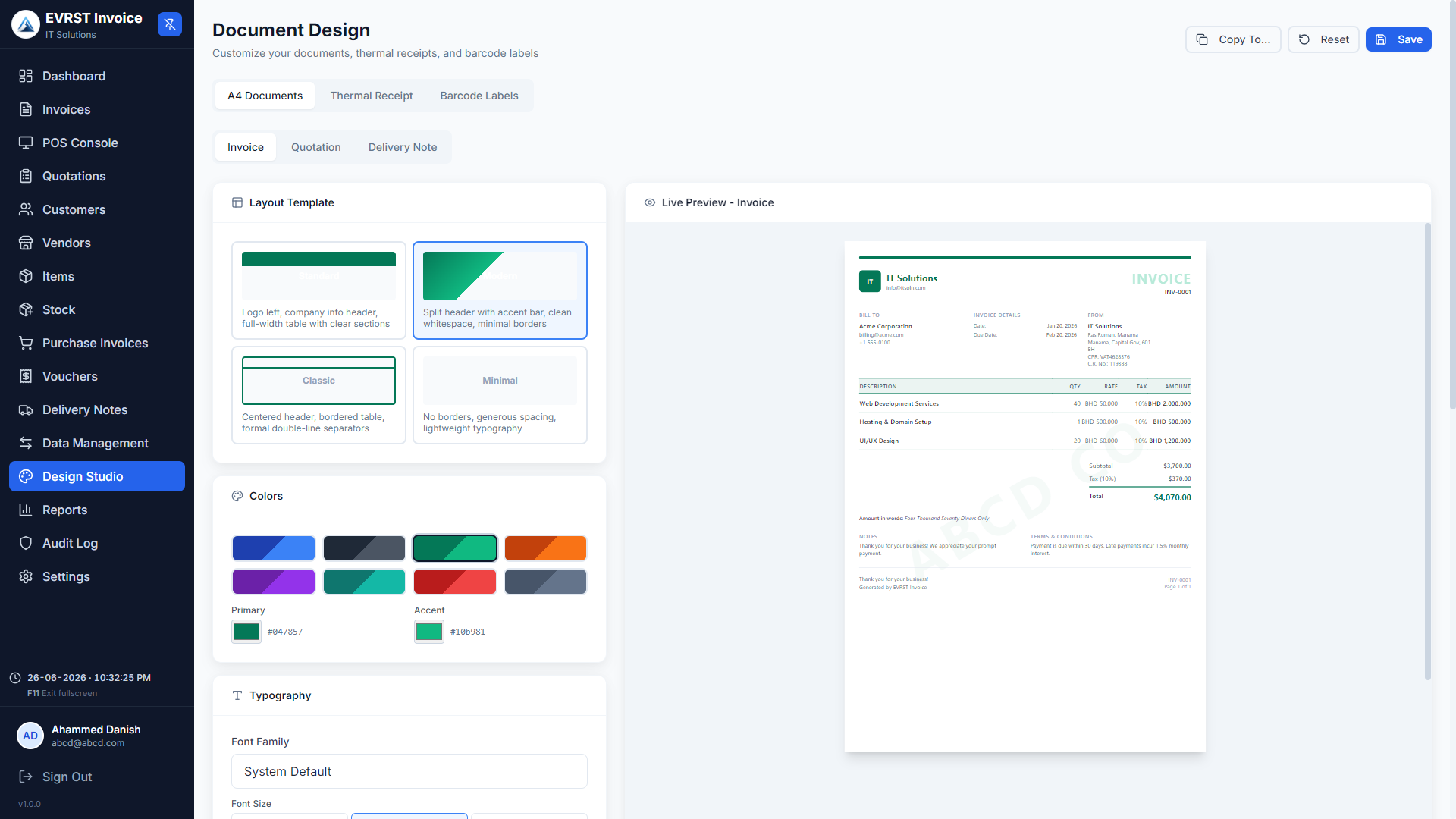Screen dimensions: 1456x819
Task: Choose the Minimal layout template card
Action: coord(500,395)
